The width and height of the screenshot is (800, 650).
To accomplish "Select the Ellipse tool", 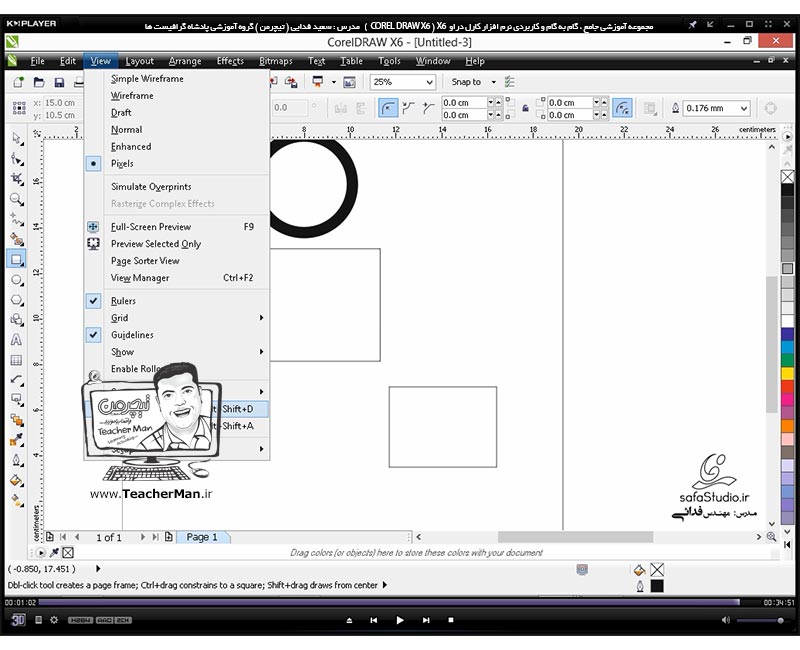I will [17, 280].
